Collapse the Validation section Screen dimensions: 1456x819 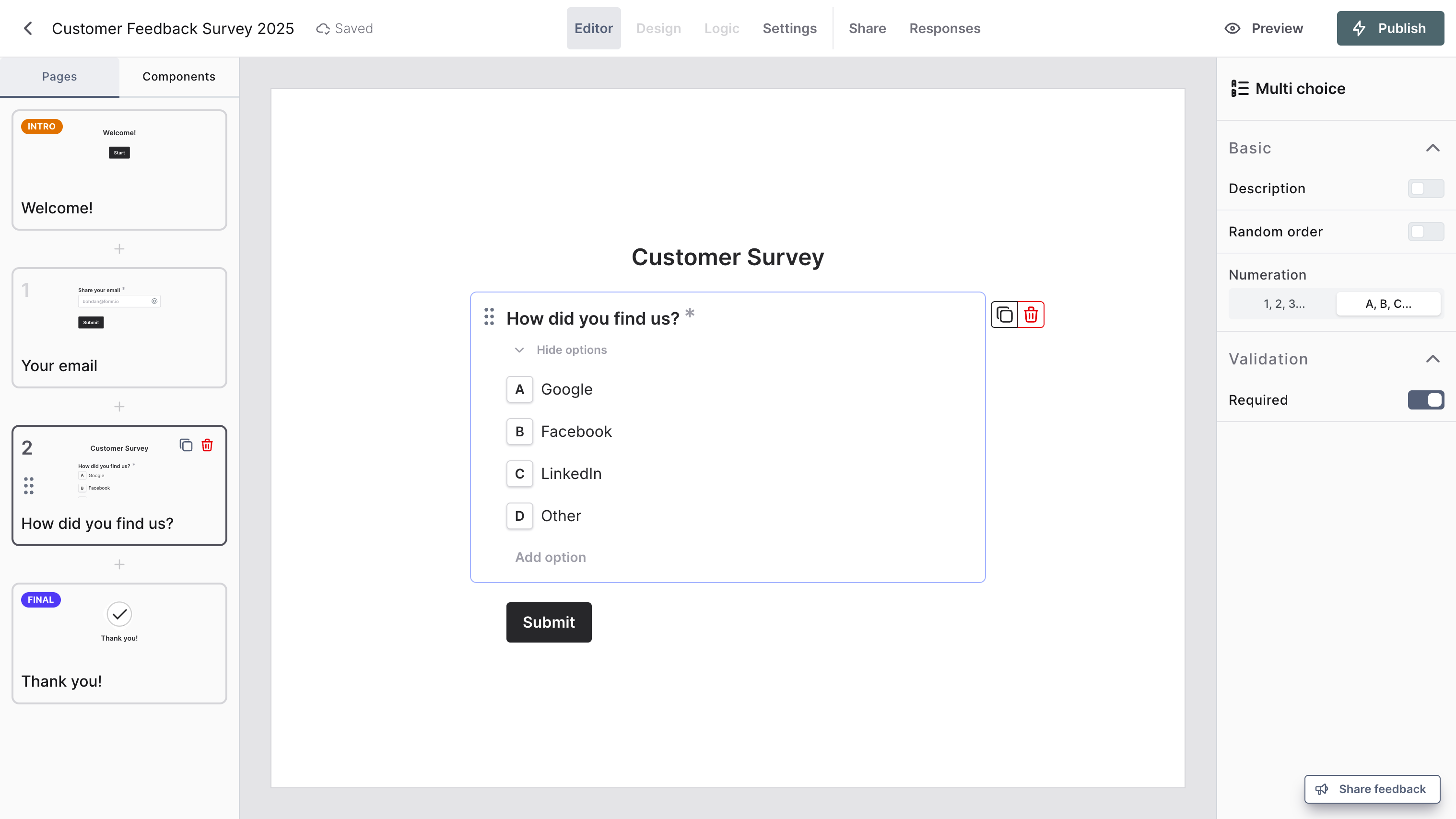click(1432, 359)
